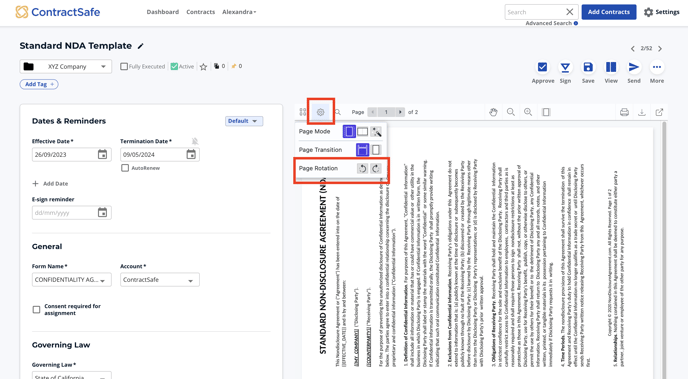The width and height of the screenshot is (688, 379).
Task: Click the viewer search magnifier icon
Action: pyautogui.click(x=337, y=112)
